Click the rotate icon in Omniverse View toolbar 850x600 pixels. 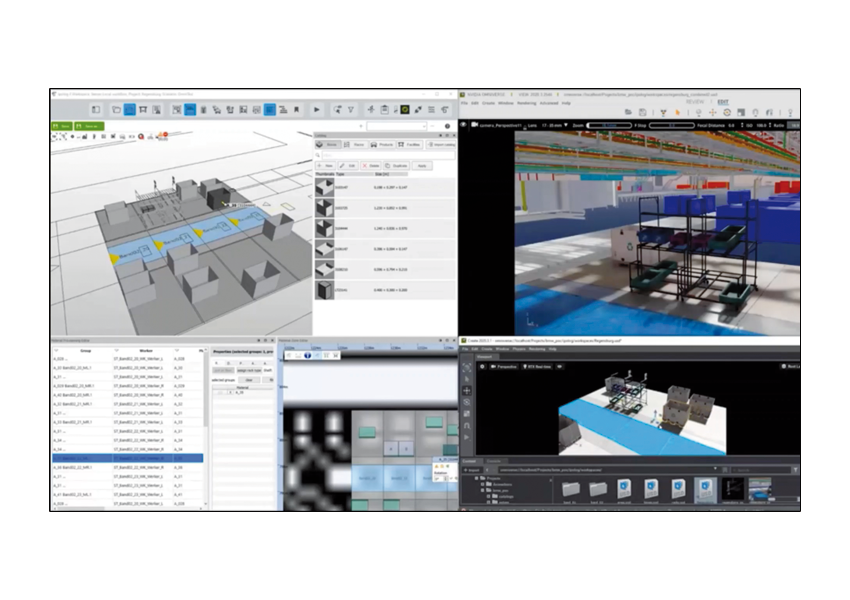pyautogui.click(x=727, y=112)
